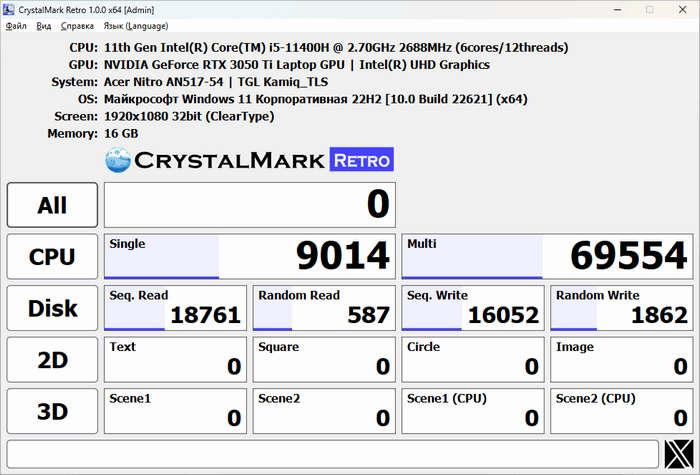Select the CPU Single score box
The width and height of the screenshot is (700, 475).
pos(249,257)
